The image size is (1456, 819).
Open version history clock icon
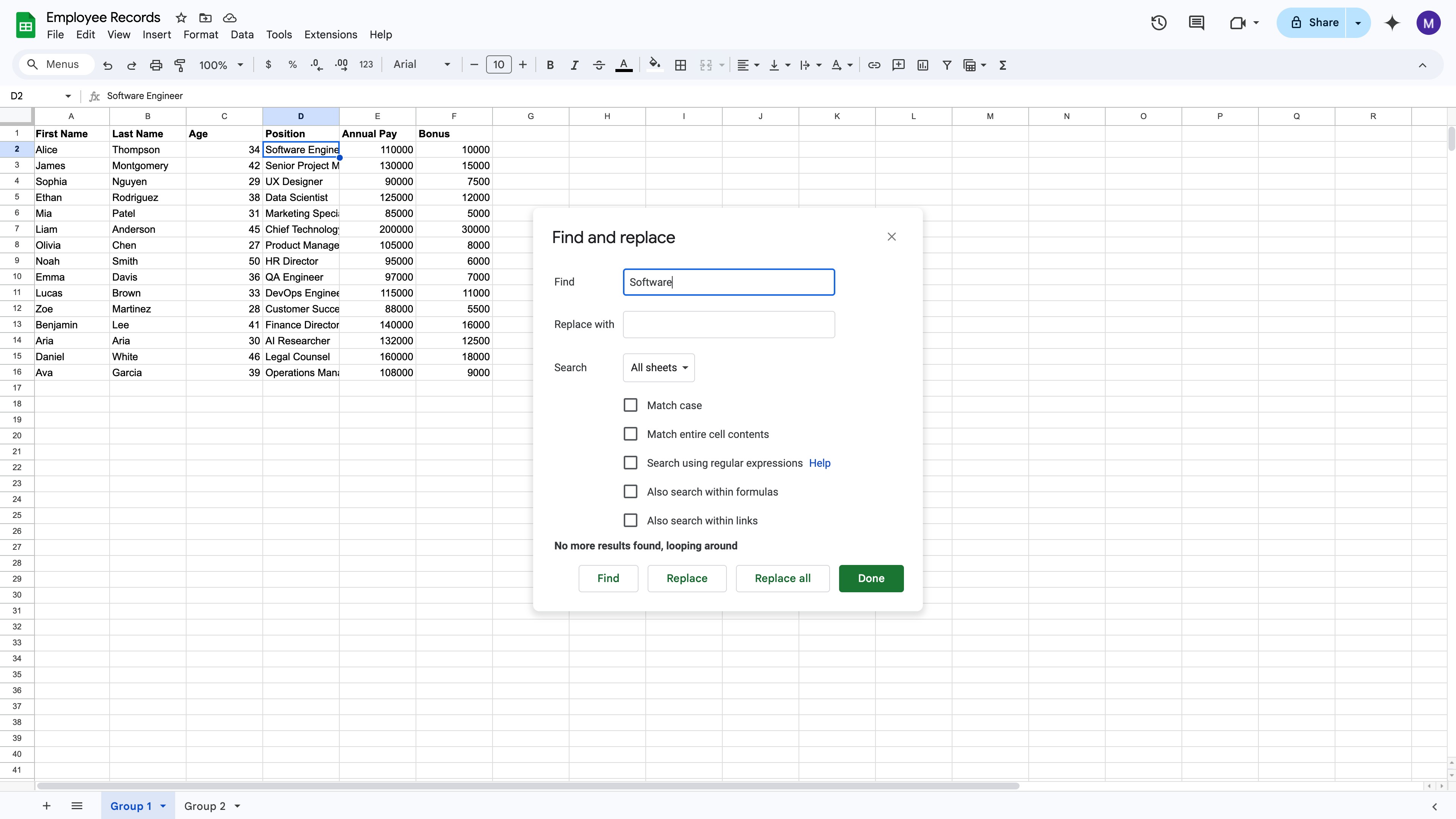click(1159, 23)
